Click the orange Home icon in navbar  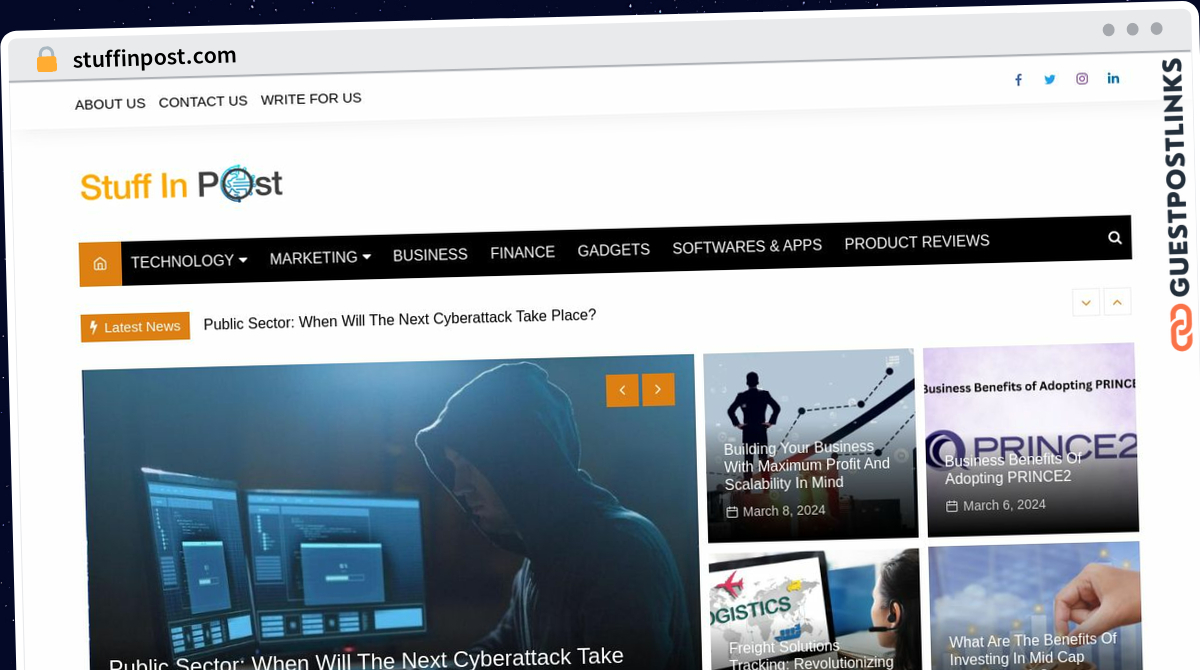[100, 264]
